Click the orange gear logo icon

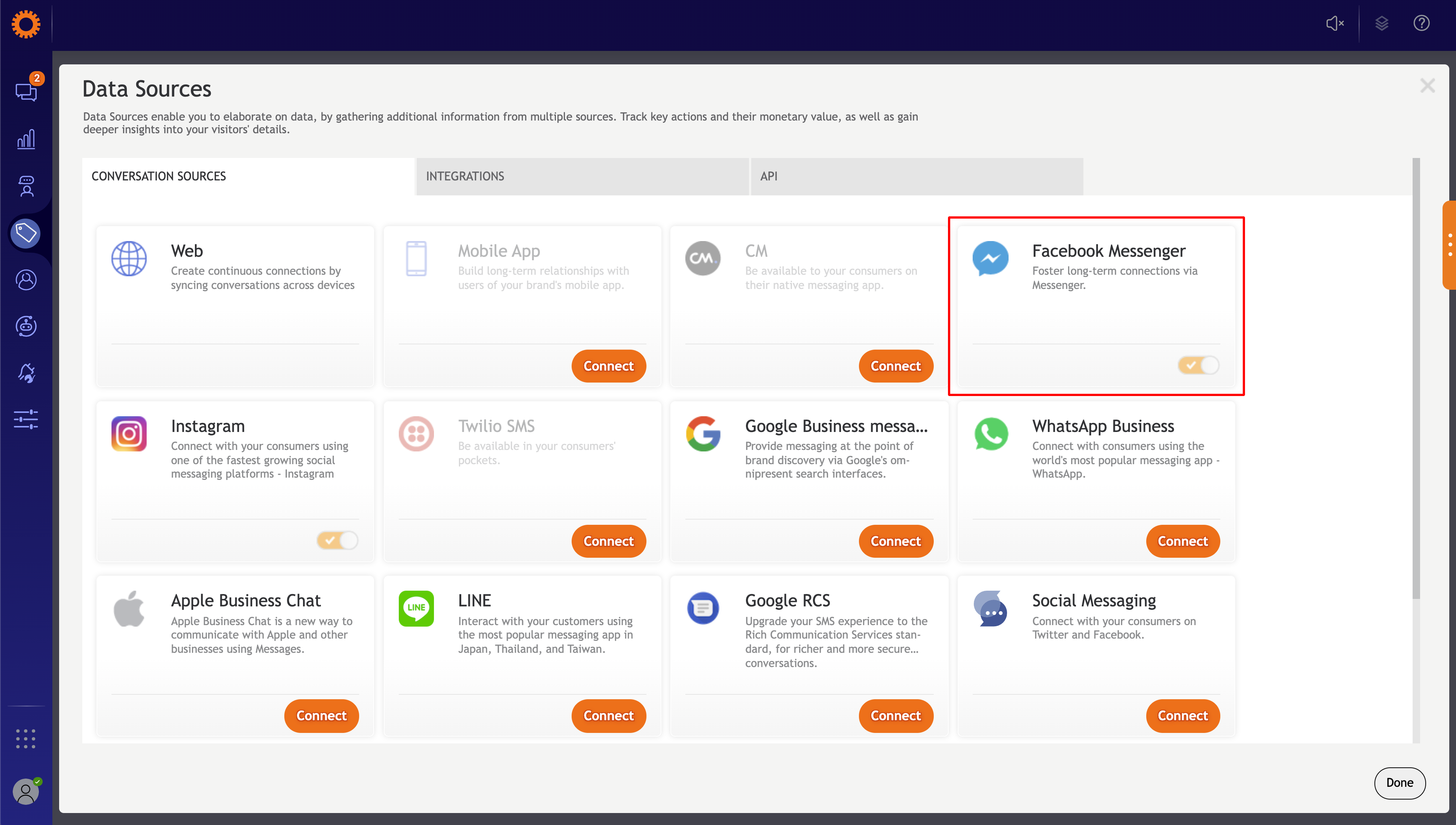pyautogui.click(x=26, y=24)
